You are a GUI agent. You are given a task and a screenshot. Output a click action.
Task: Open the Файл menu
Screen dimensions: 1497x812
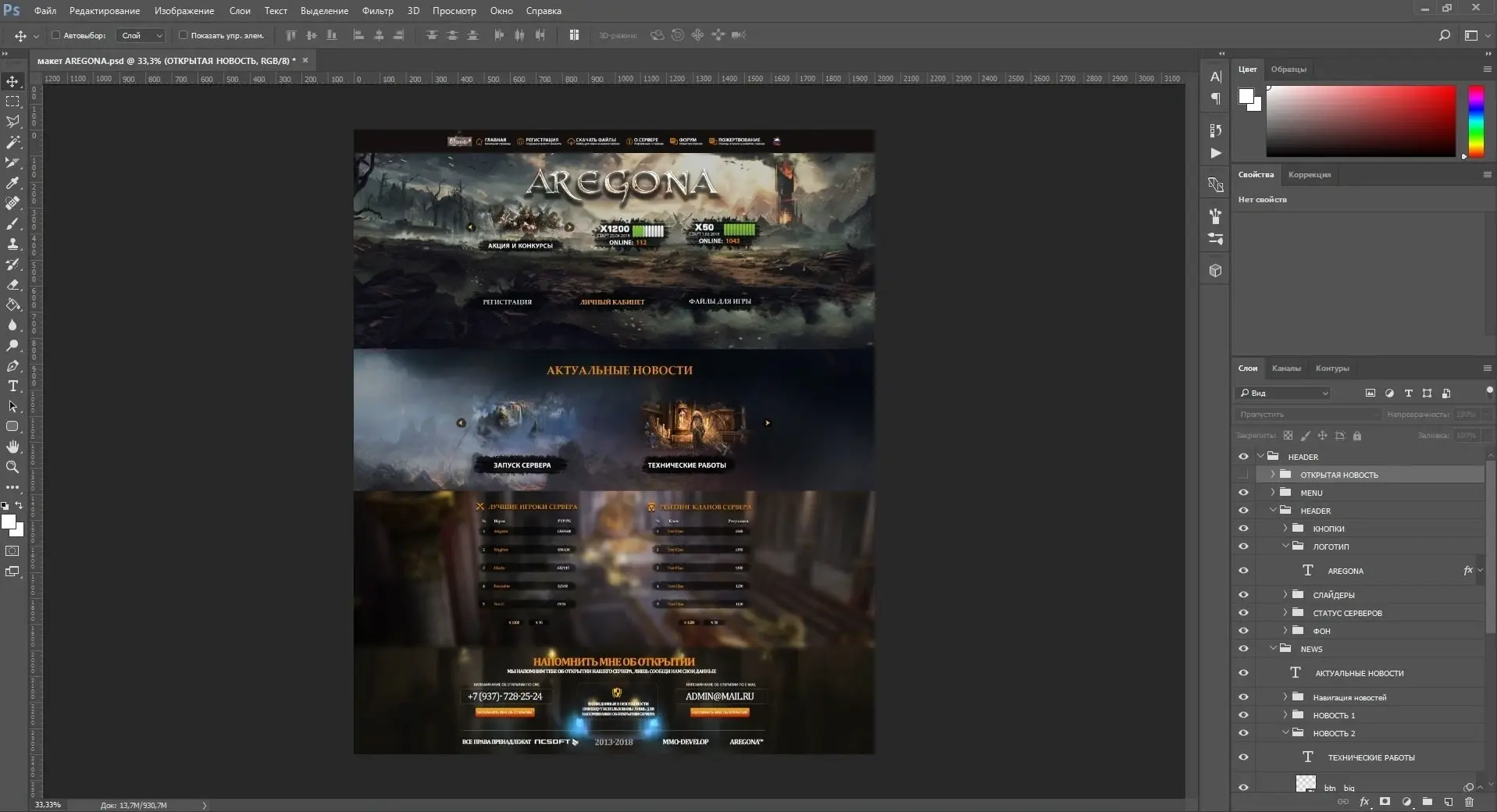click(45, 11)
